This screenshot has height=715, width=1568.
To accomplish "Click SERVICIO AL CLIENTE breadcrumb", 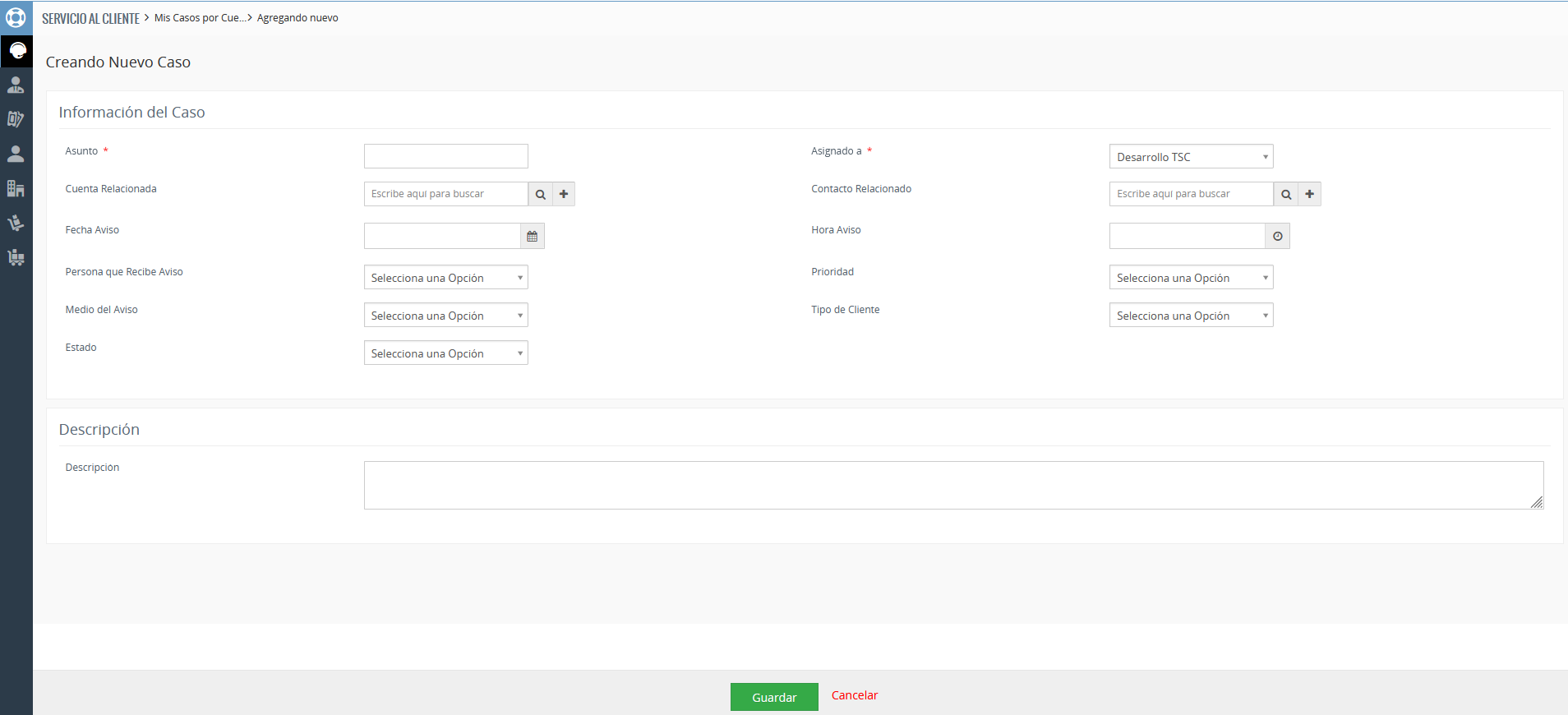I will click(x=90, y=18).
